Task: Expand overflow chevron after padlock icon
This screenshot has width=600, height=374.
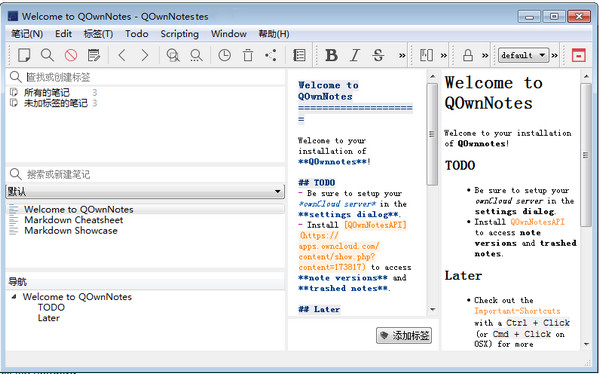Action: (485, 56)
